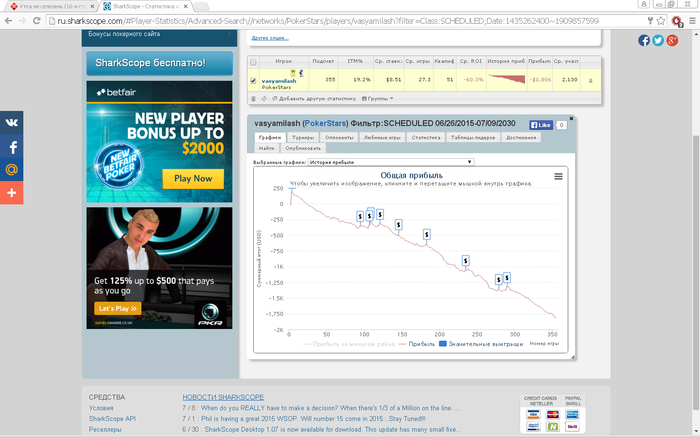The height and width of the screenshot is (438, 700).
Task: Click Let's Play on PKR ad
Action: 117,309
